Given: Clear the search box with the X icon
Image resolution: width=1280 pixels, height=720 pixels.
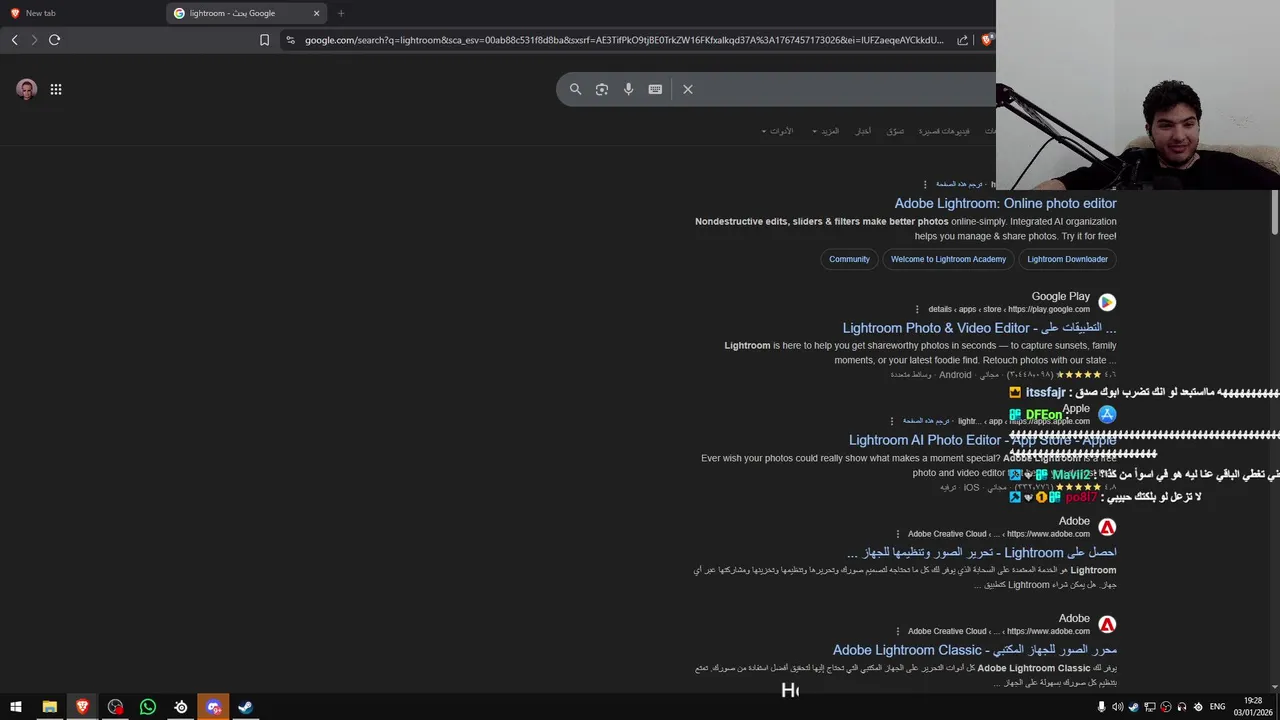Looking at the screenshot, I should [688, 89].
